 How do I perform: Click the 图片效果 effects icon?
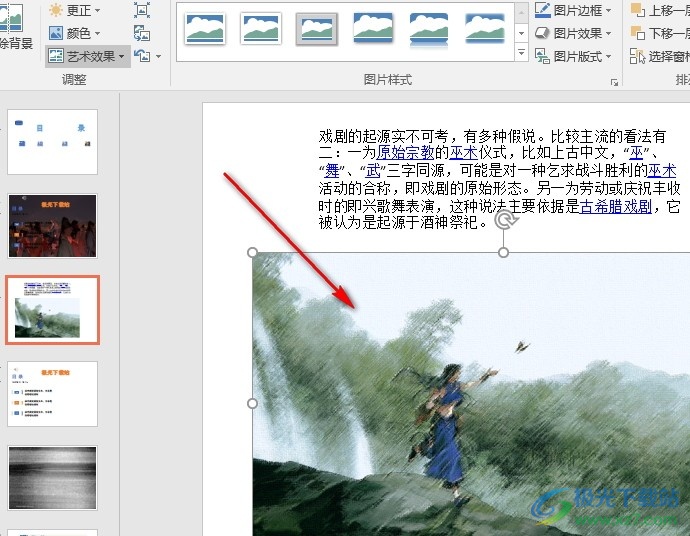point(543,33)
